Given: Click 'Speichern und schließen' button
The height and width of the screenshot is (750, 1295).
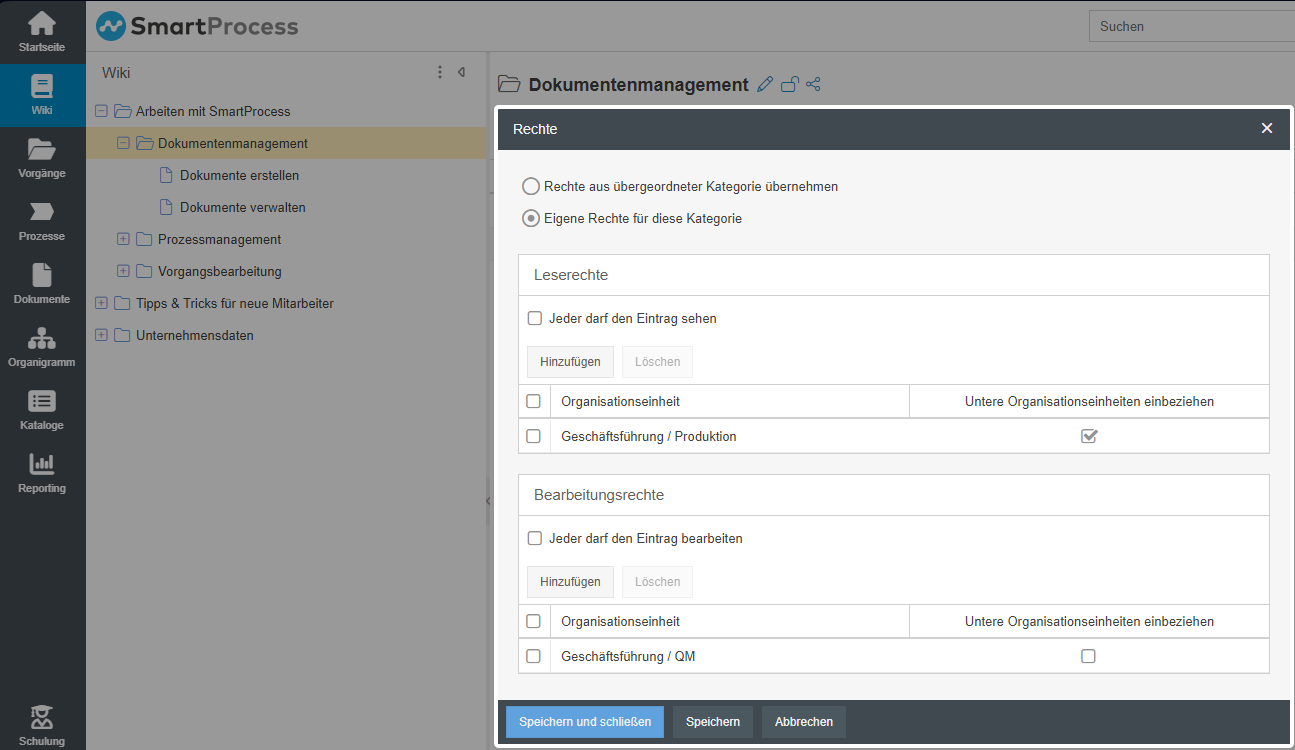Looking at the screenshot, I should (x=584, y=722).
